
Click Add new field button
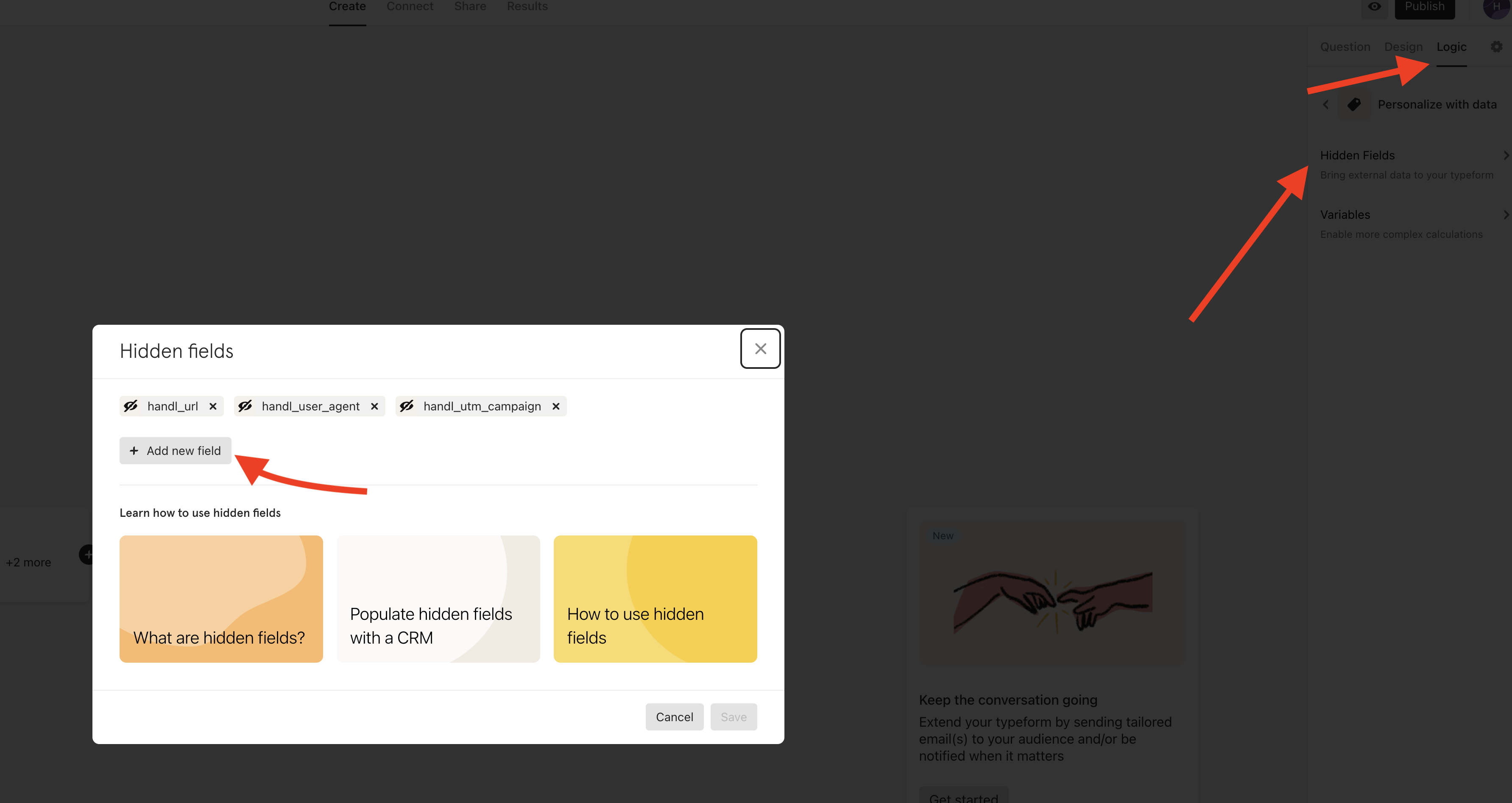[176, 451]
